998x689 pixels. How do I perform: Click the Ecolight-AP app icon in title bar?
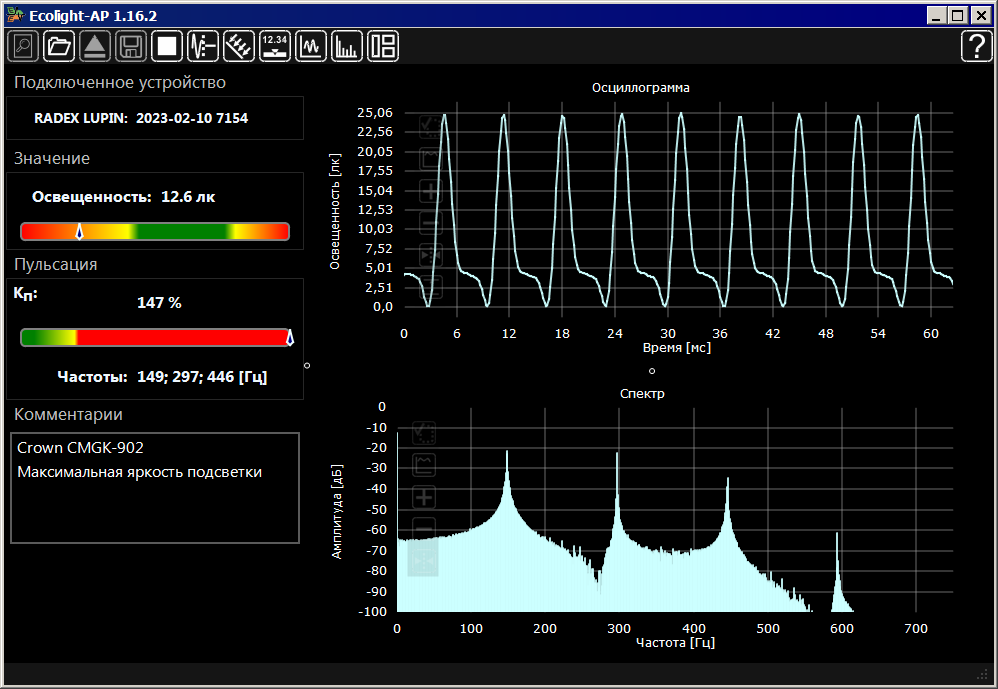(x=15, y=15)
